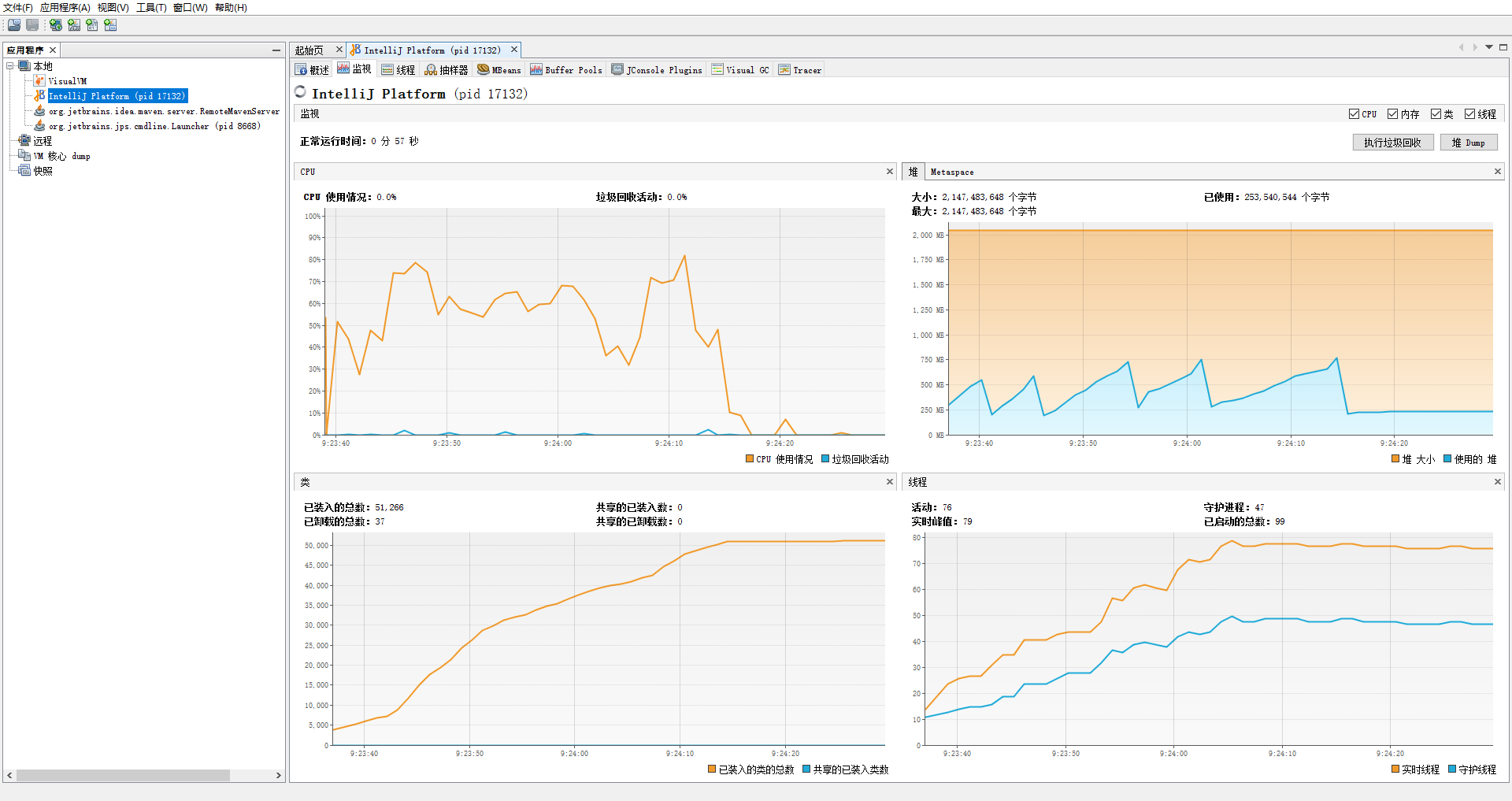
Task: Click the last add-application toolbar icon
Action: tap(110, 25)
